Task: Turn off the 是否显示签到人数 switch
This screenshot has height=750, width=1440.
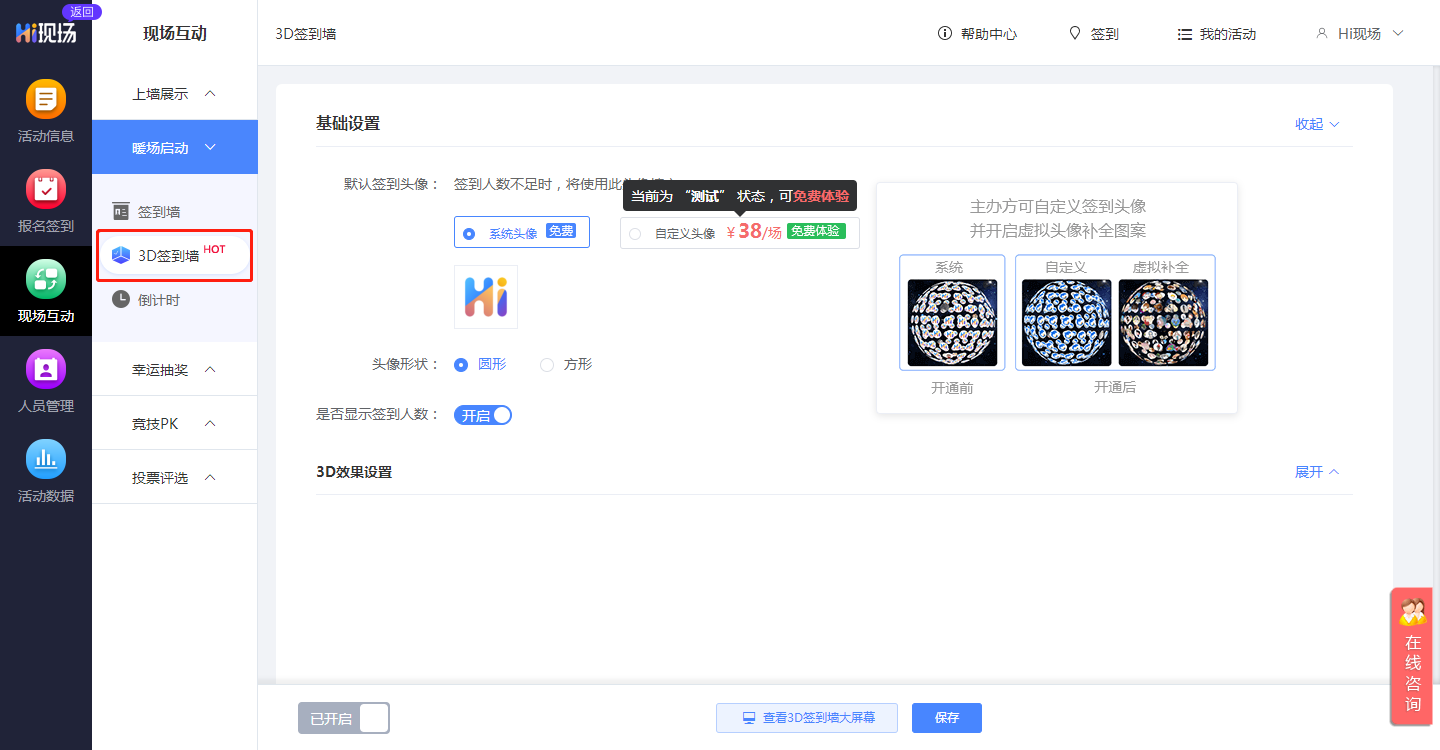Action: click(x=483, y=415)
